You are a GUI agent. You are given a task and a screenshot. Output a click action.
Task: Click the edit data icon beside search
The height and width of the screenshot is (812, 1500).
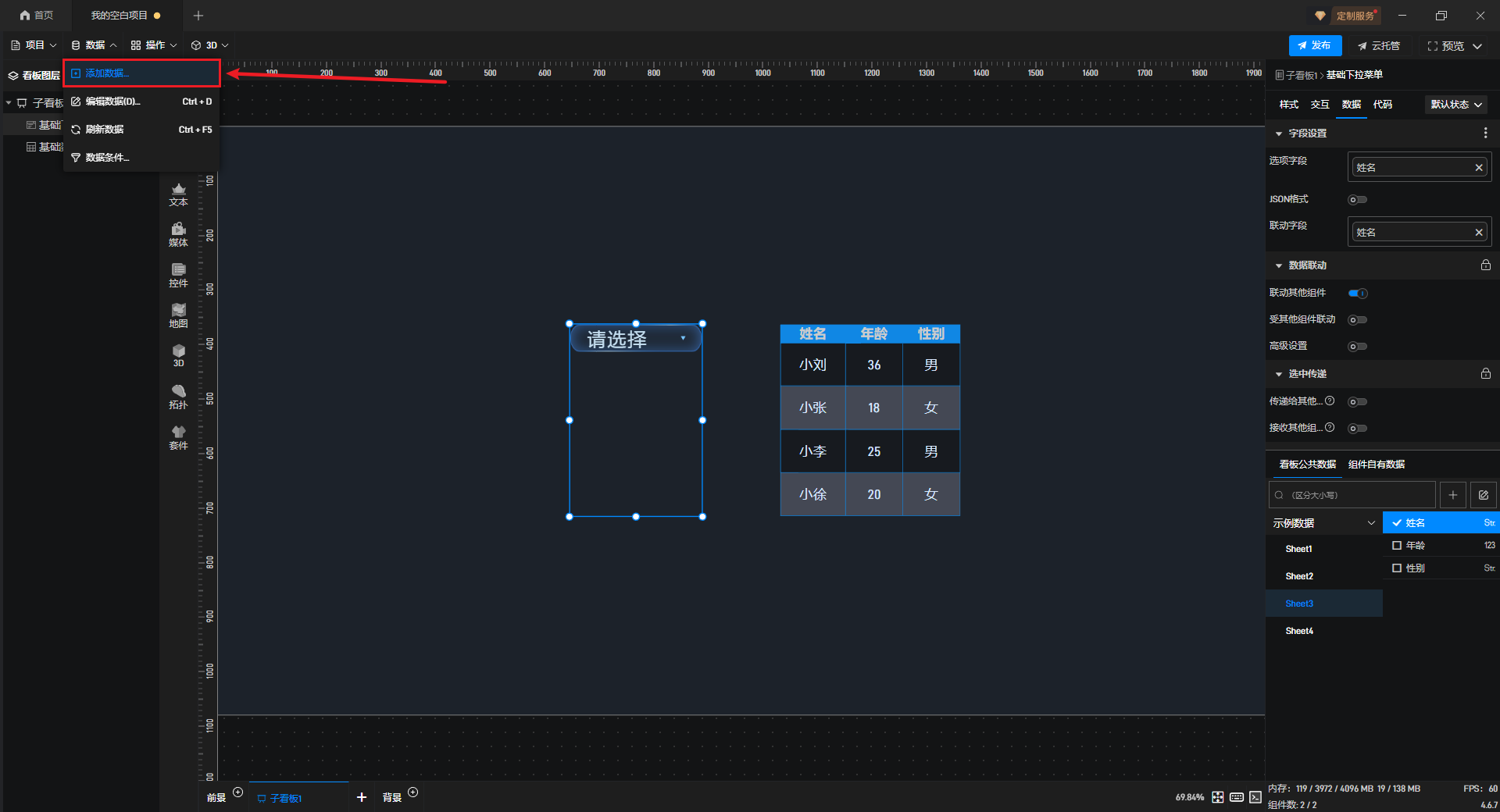click(1483, 495)
